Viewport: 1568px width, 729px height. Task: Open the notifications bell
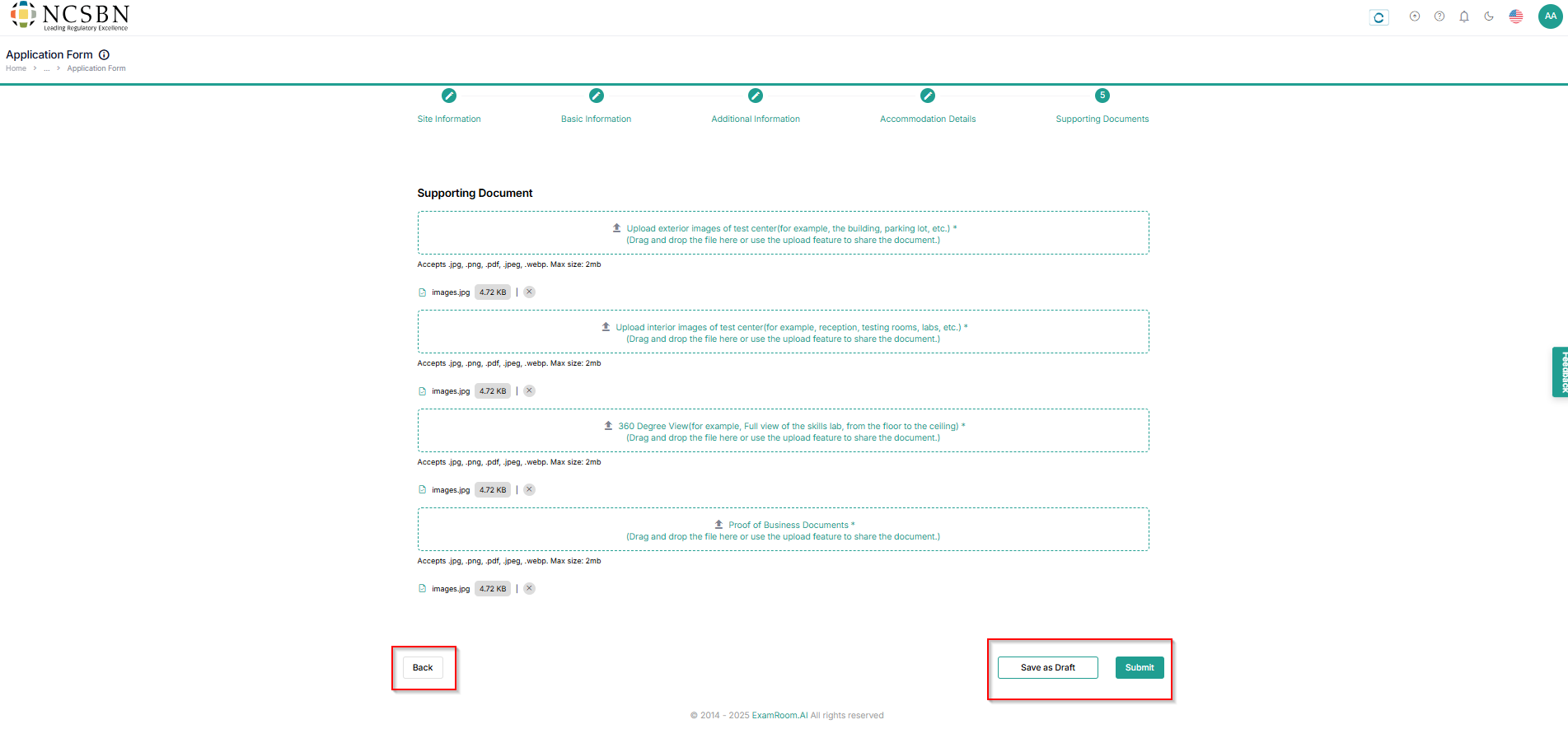[x=1464, y=16]
